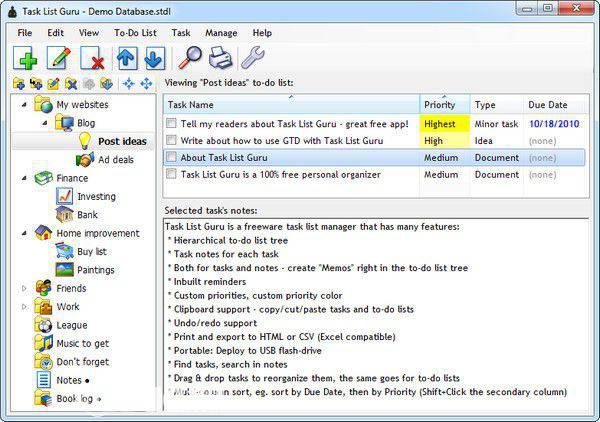600x422 pixels.
Task: Expand the Work tree node
Action: (24, 306)
